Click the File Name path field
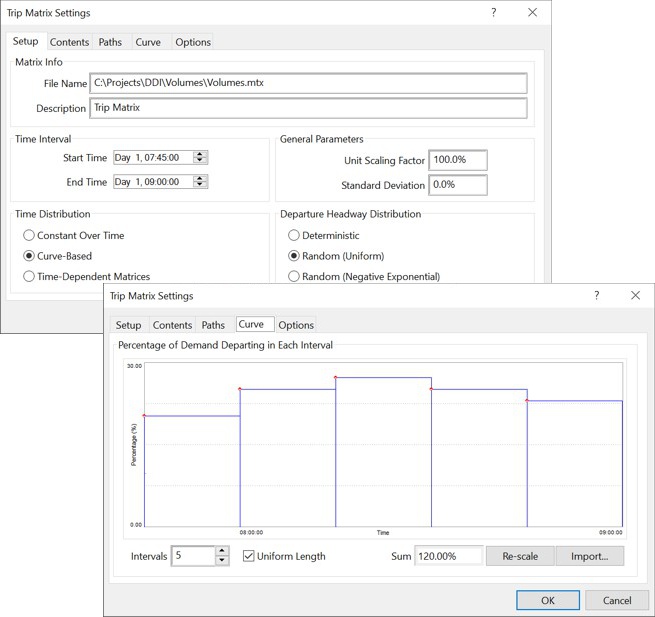Image resolution: width=655 pixels, height=617 pixels. [x=308, y=83]
